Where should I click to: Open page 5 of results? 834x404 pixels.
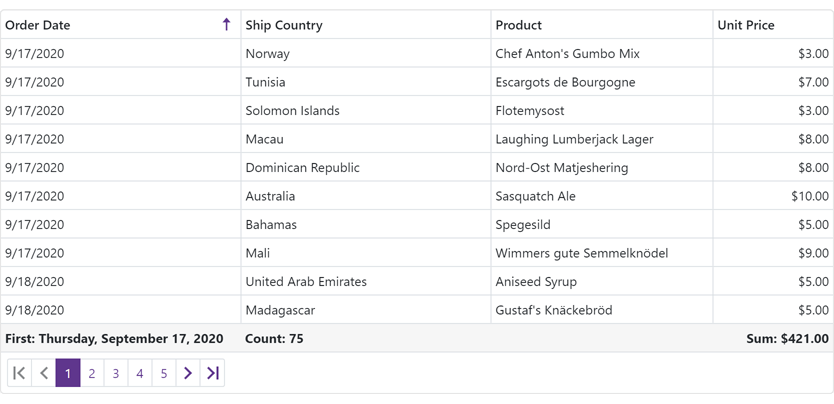point(164,373)
